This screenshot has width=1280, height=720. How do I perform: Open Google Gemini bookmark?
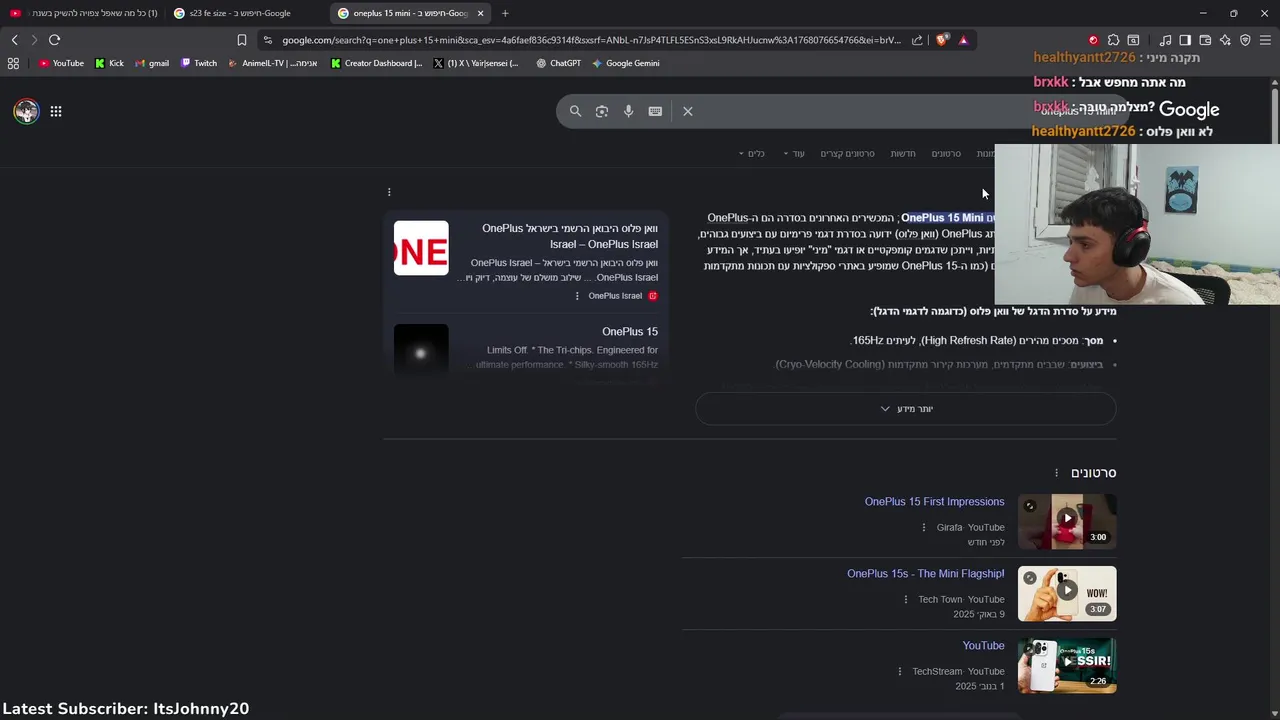625,63
